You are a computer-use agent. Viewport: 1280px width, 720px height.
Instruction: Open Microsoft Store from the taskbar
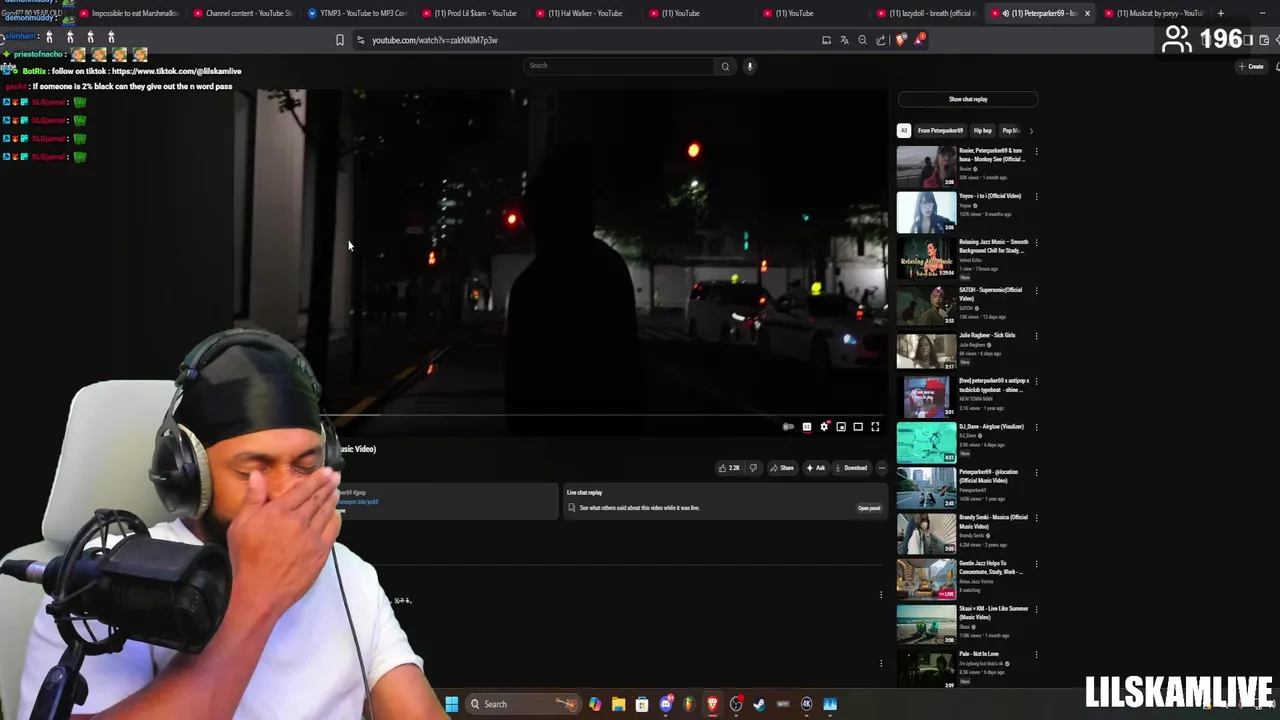642,704
